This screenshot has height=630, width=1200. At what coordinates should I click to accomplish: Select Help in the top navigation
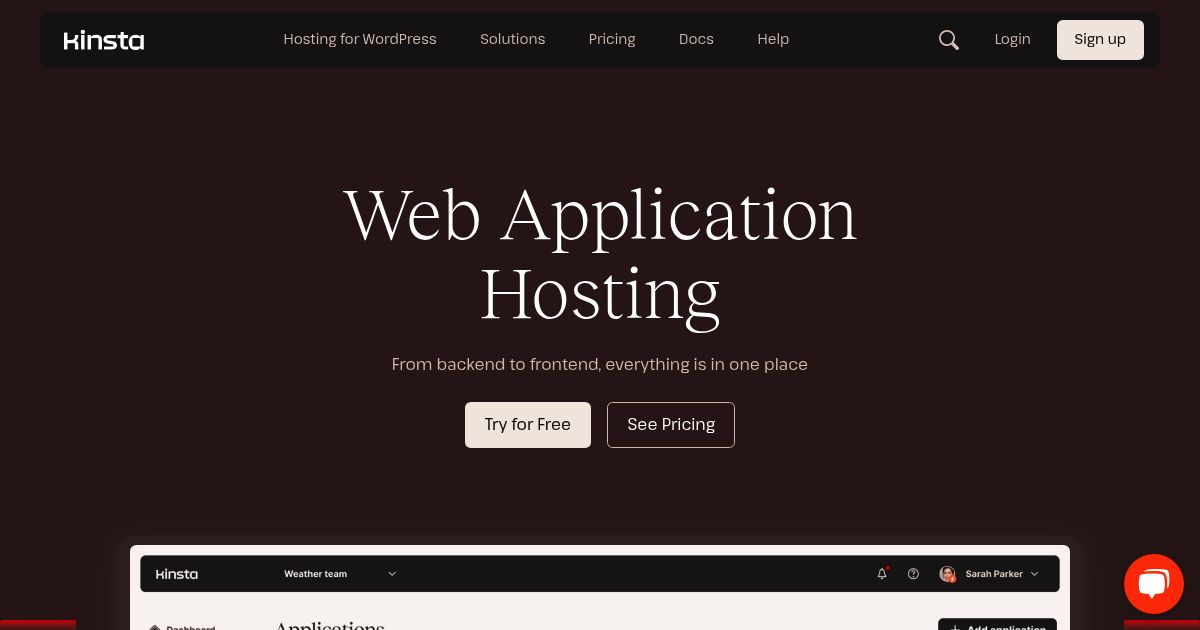[x=773, y=39]
